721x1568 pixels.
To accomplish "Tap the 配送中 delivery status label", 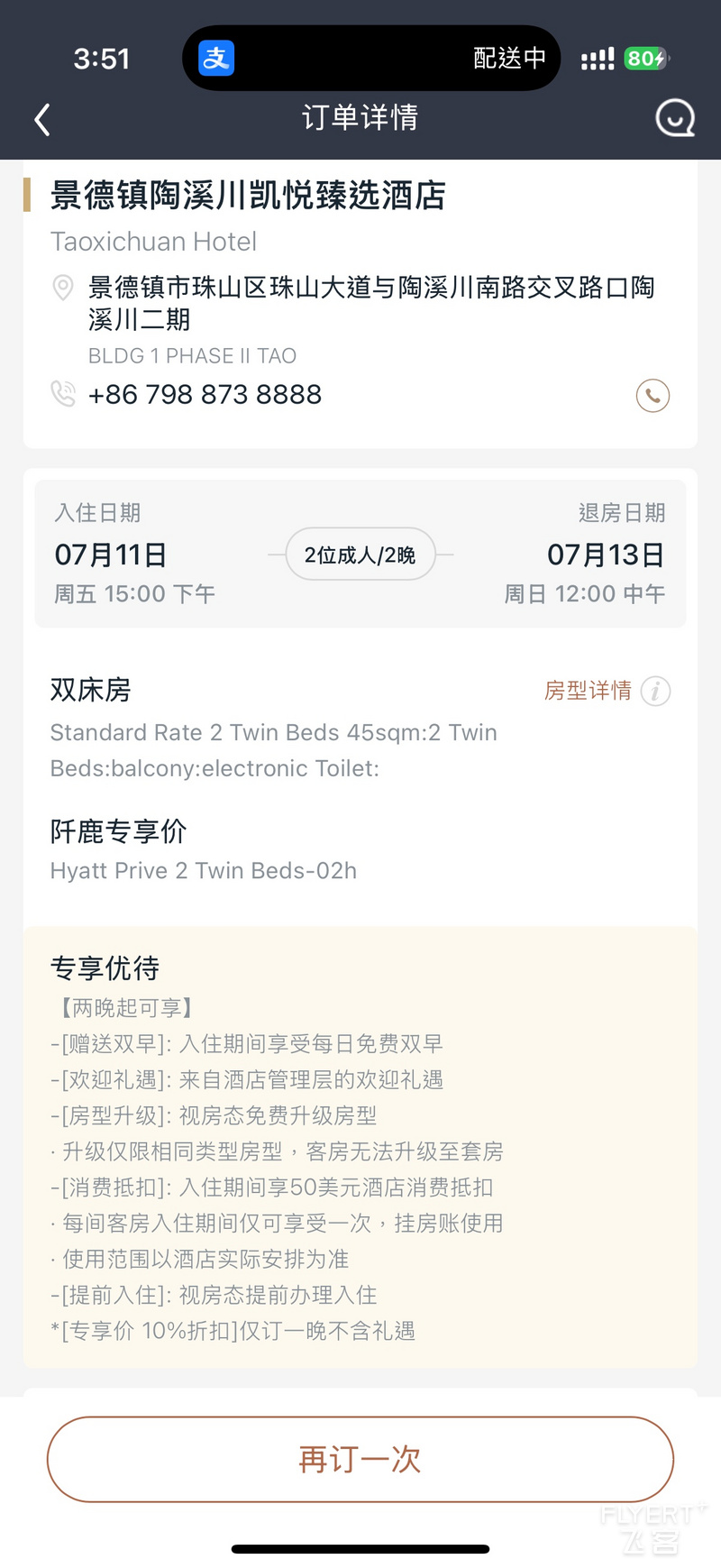I will pyautogui.click(x=509, y=59).
